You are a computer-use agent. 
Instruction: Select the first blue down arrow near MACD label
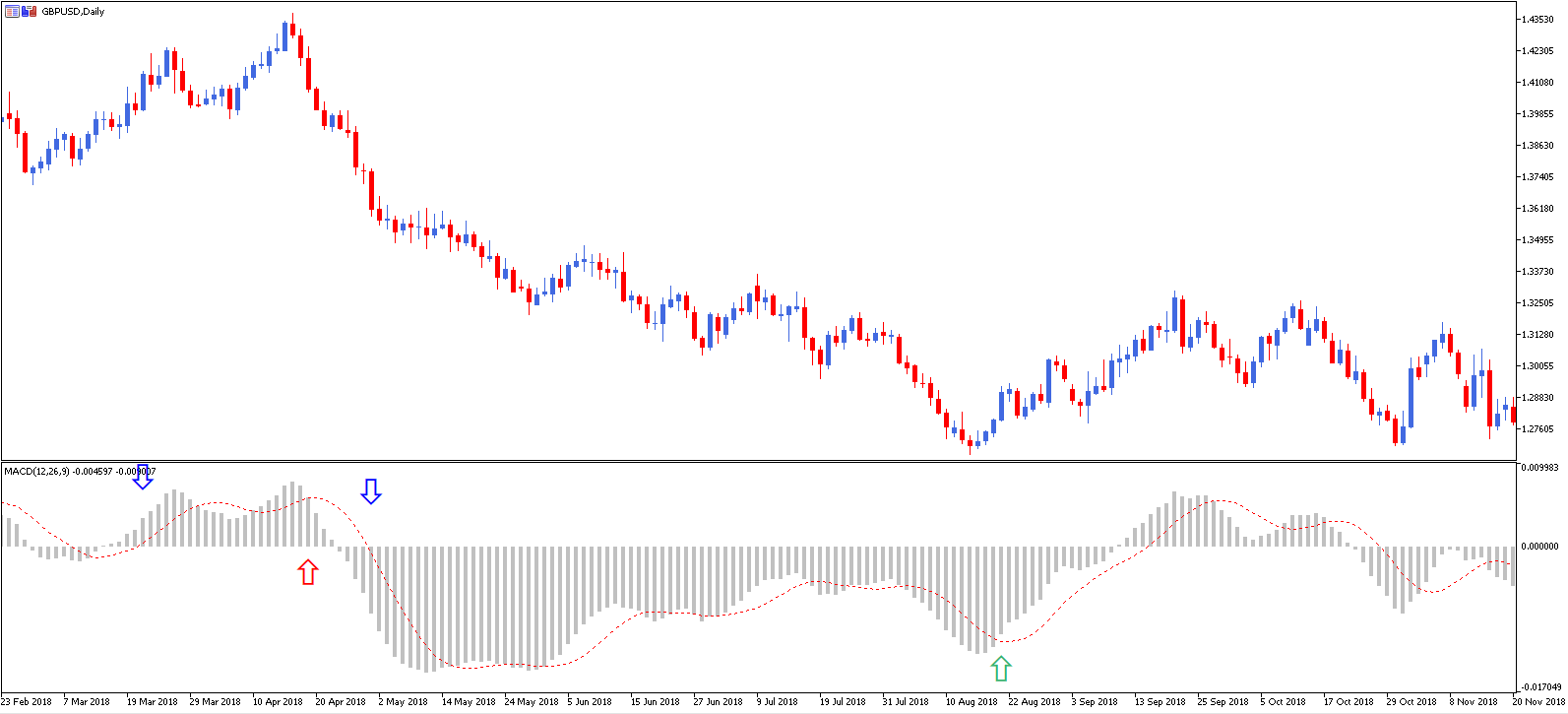[x=144, y=478]
